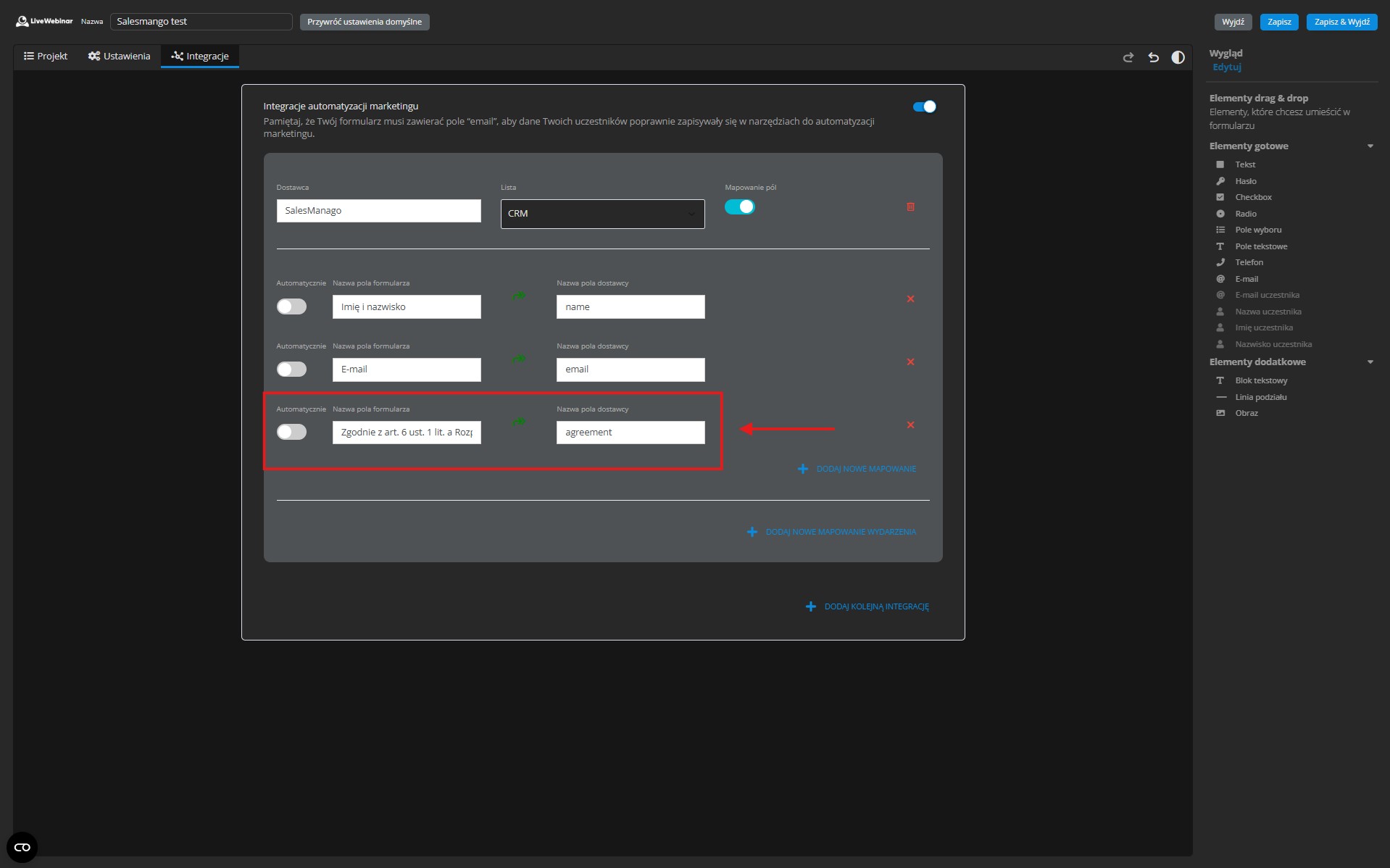Screen dimensions: 1390x868
Task: Delete the SalesManago integration with trash icon
Action: [910, 206]
